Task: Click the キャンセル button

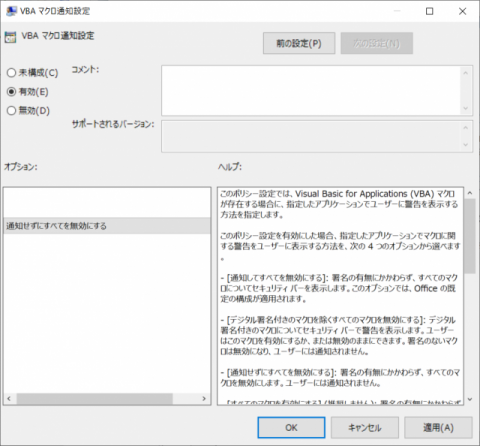Action: tap(365, 427)
